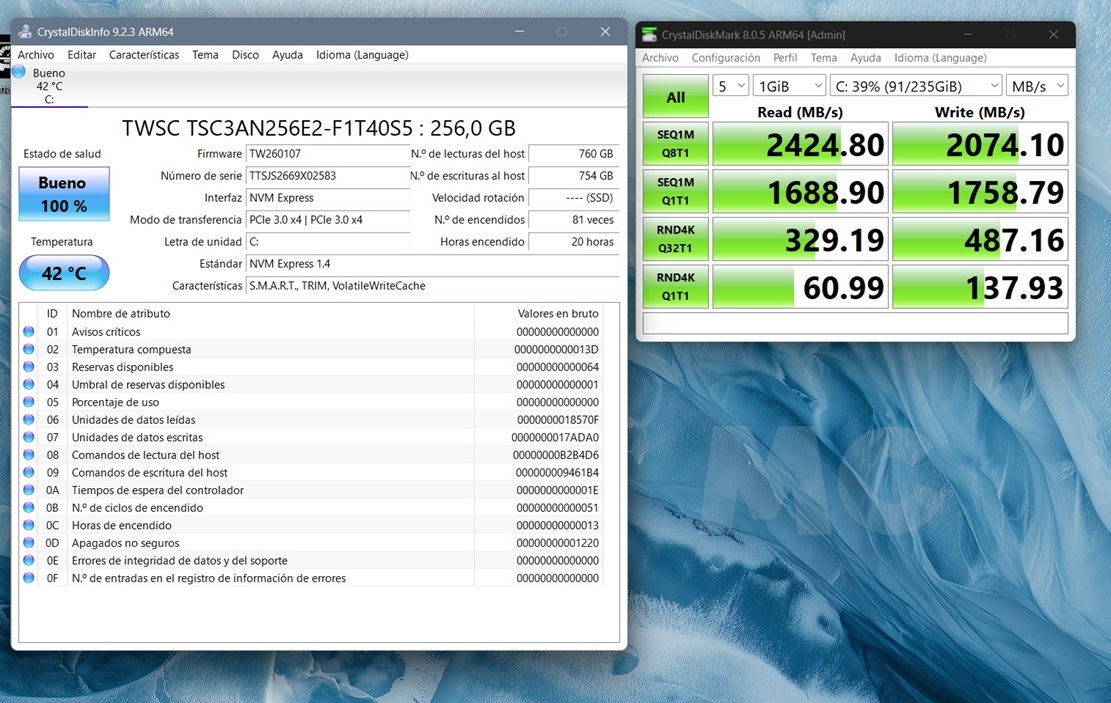Click the disk title TWSC TSC3AN256E2-F1T40S5
This screenshot has height=703, width=1111.
click(x=319, y=128)
